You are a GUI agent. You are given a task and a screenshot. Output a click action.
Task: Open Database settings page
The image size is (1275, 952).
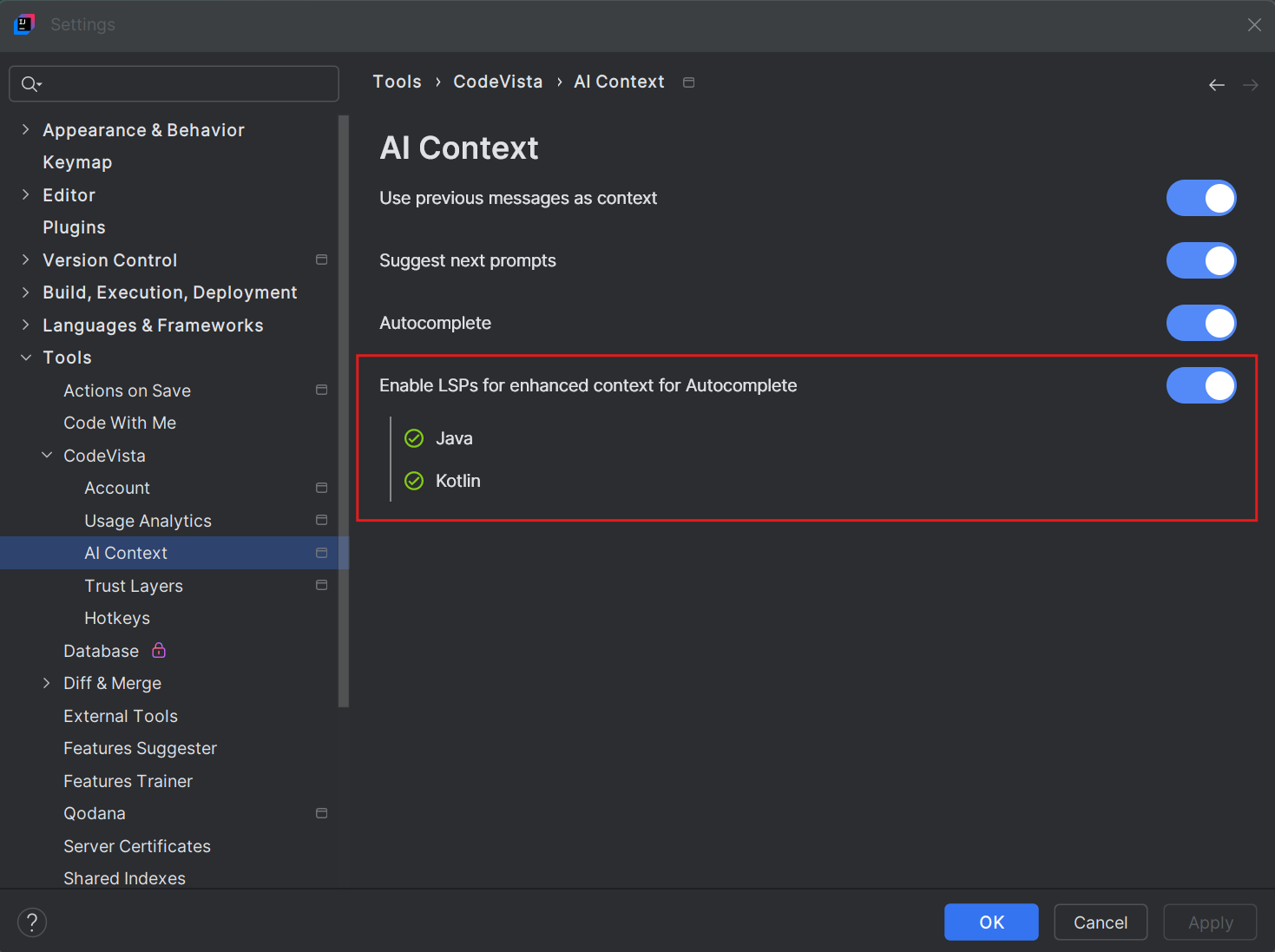[101, 651]
